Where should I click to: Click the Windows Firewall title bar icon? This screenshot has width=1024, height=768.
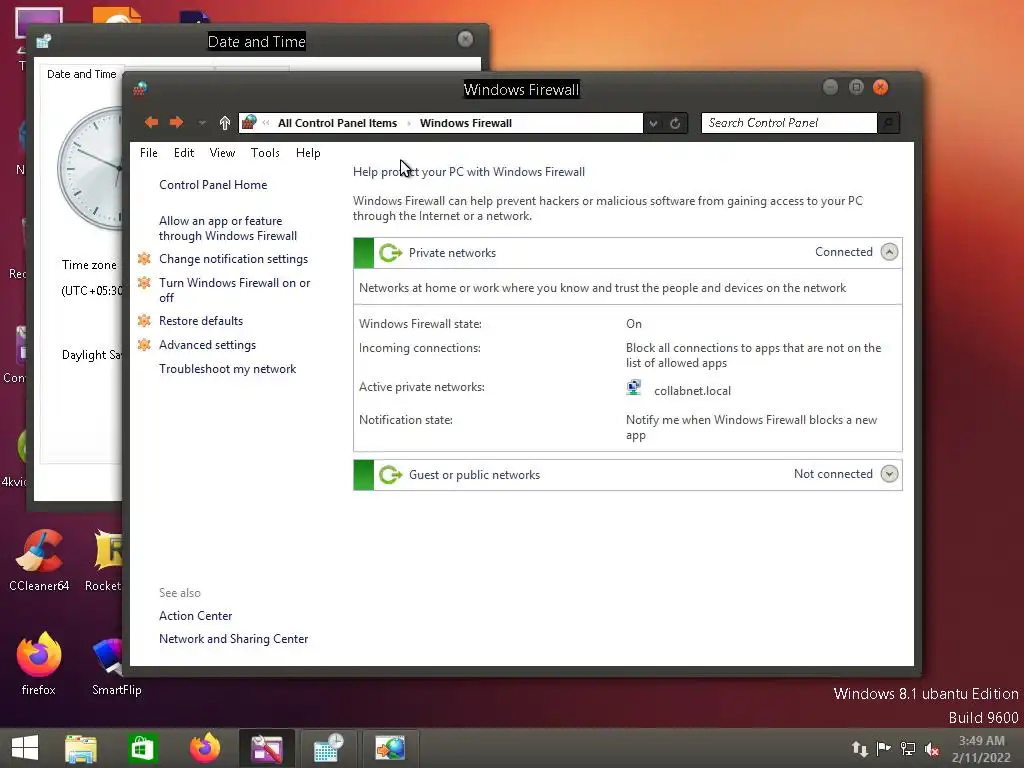click(x=140, y=89)
